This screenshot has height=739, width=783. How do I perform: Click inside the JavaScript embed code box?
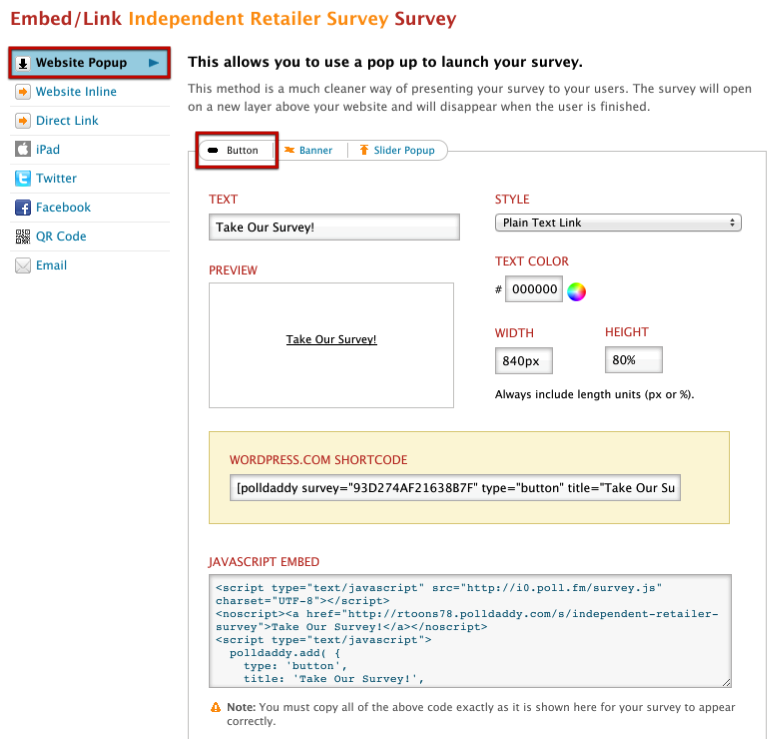[470, 630]
